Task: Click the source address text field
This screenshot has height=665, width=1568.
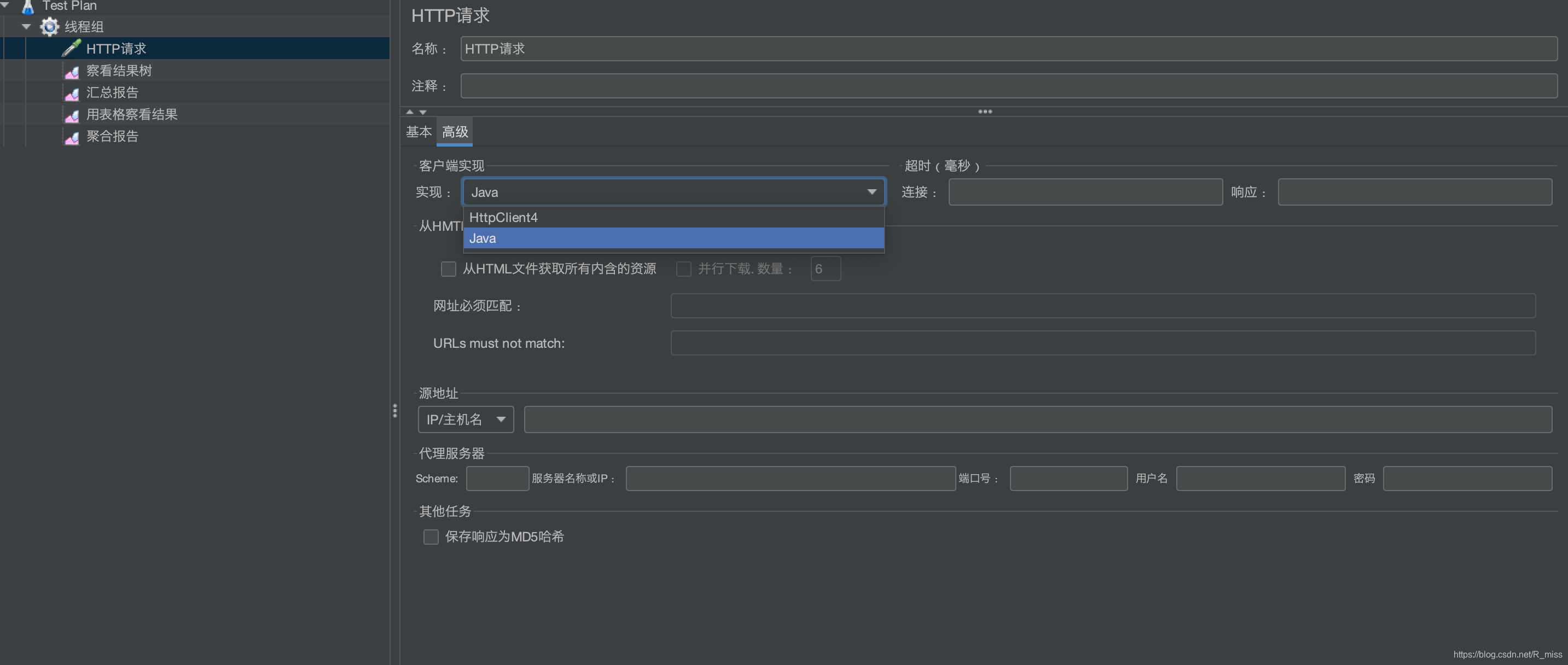Action: coord(1038,420)
